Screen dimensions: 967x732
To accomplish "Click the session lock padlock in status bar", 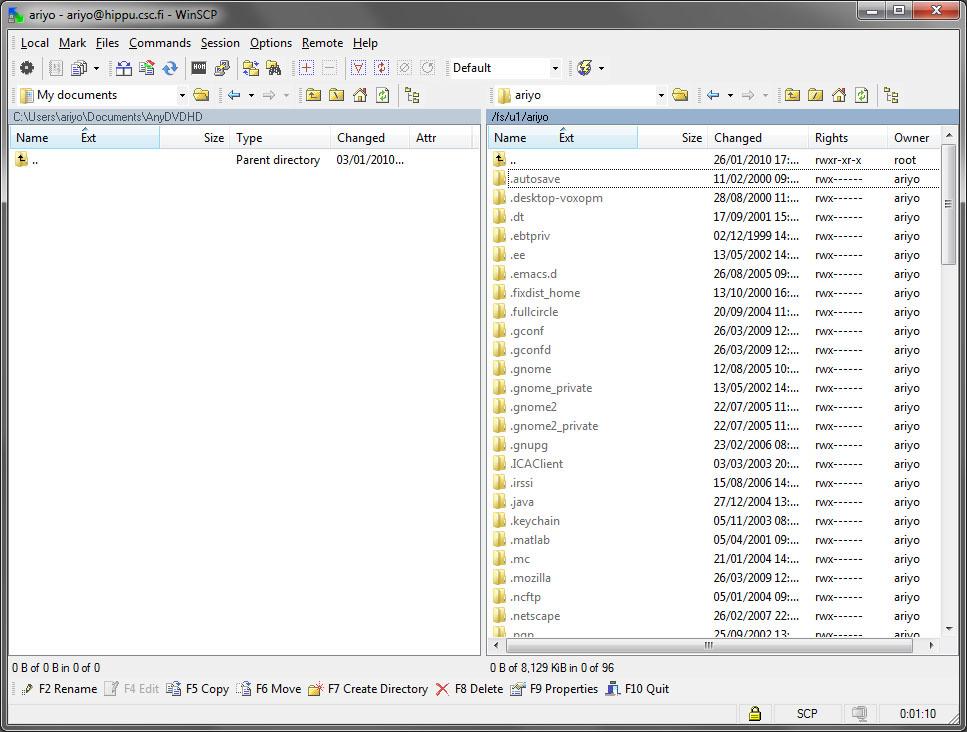I will click(755, 713).
